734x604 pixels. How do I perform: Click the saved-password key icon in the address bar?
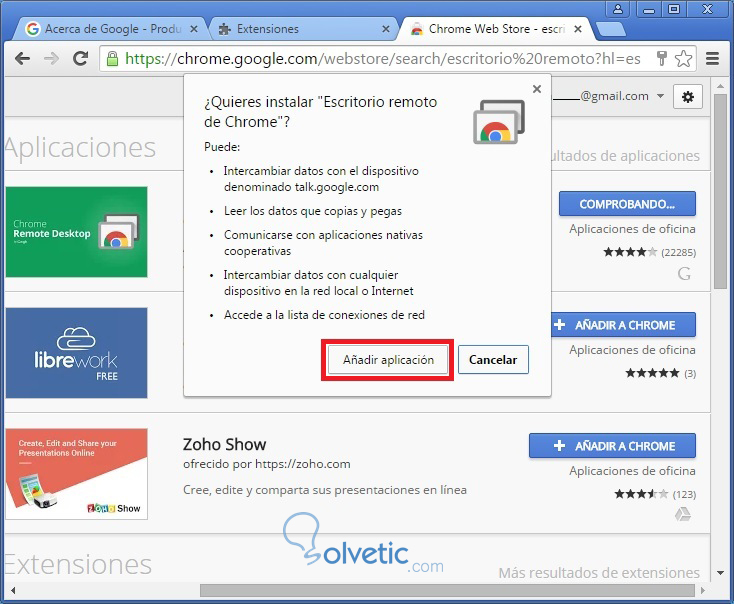661,58
